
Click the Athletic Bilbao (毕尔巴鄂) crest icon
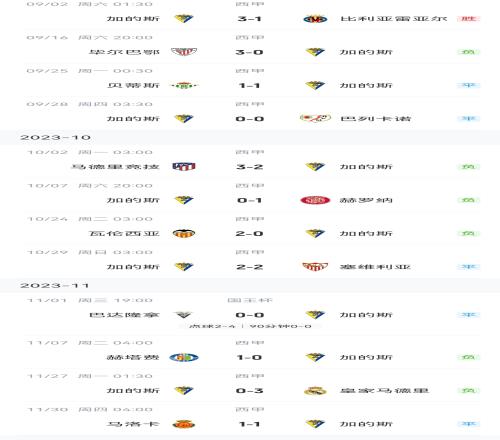184,52
